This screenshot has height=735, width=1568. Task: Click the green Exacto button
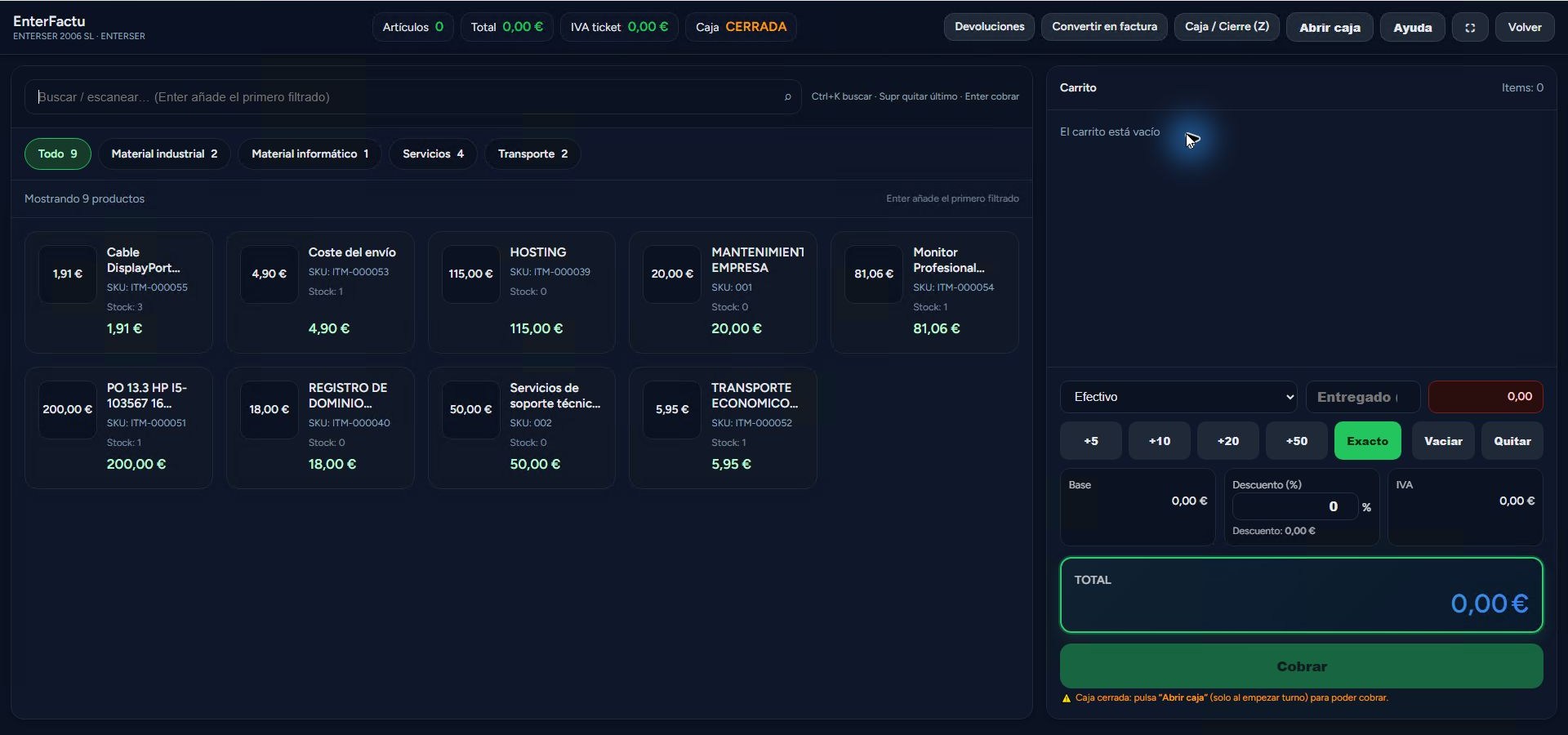1367,441
